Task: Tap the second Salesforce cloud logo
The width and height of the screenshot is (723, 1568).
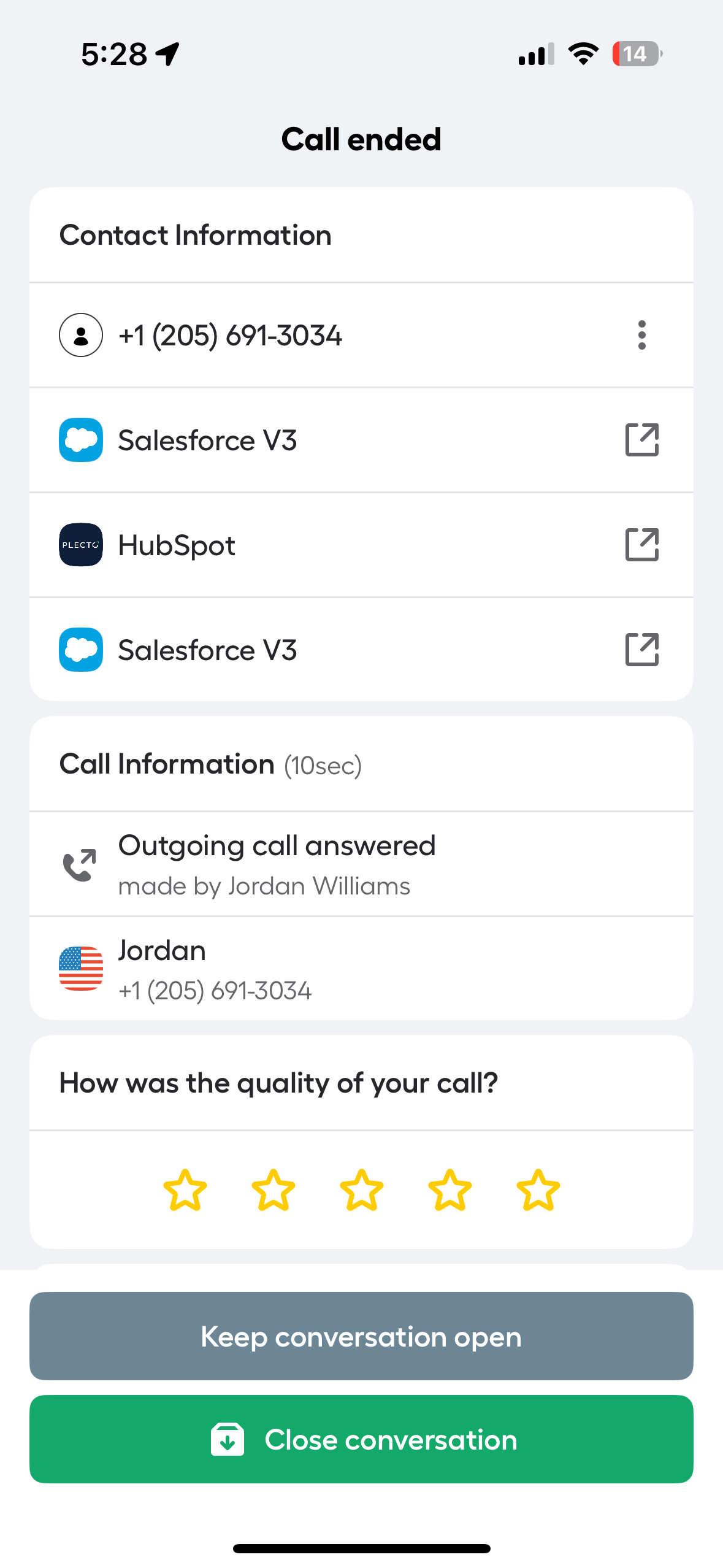Action: (x=80, y=650)
